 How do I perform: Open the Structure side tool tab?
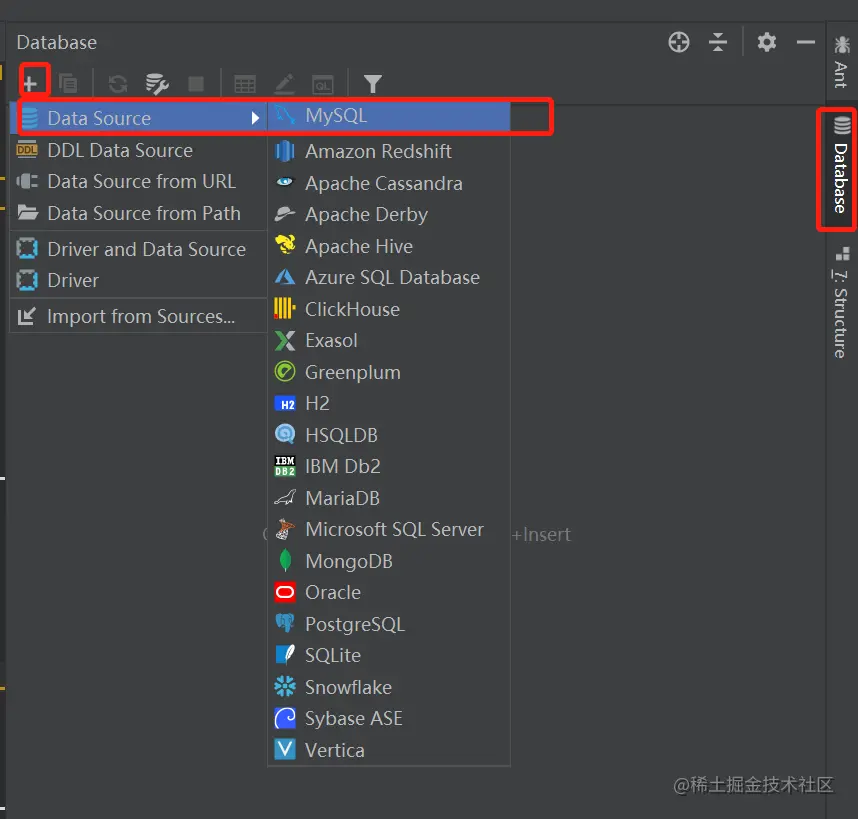coord(841,303)
